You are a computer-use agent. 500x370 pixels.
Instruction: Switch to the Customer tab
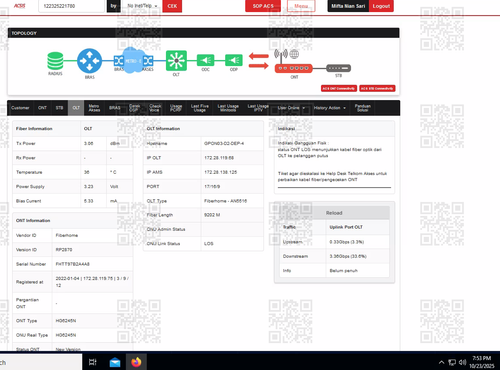20,108
